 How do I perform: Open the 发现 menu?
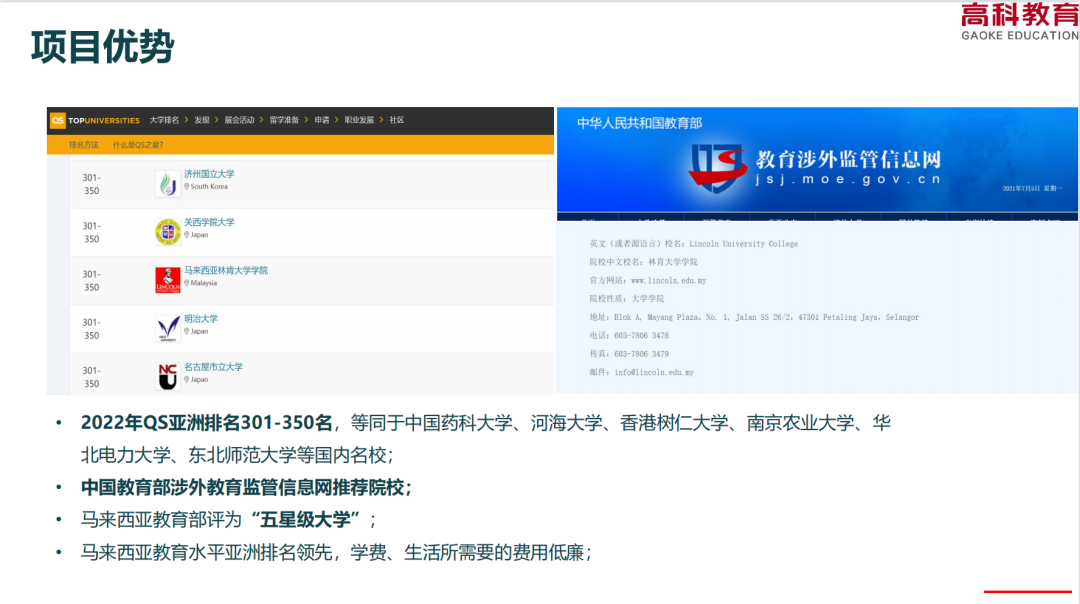pos(202,120)
